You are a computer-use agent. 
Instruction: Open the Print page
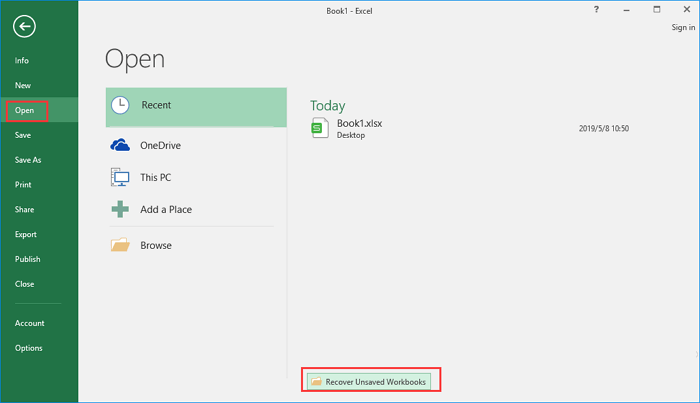23,185
